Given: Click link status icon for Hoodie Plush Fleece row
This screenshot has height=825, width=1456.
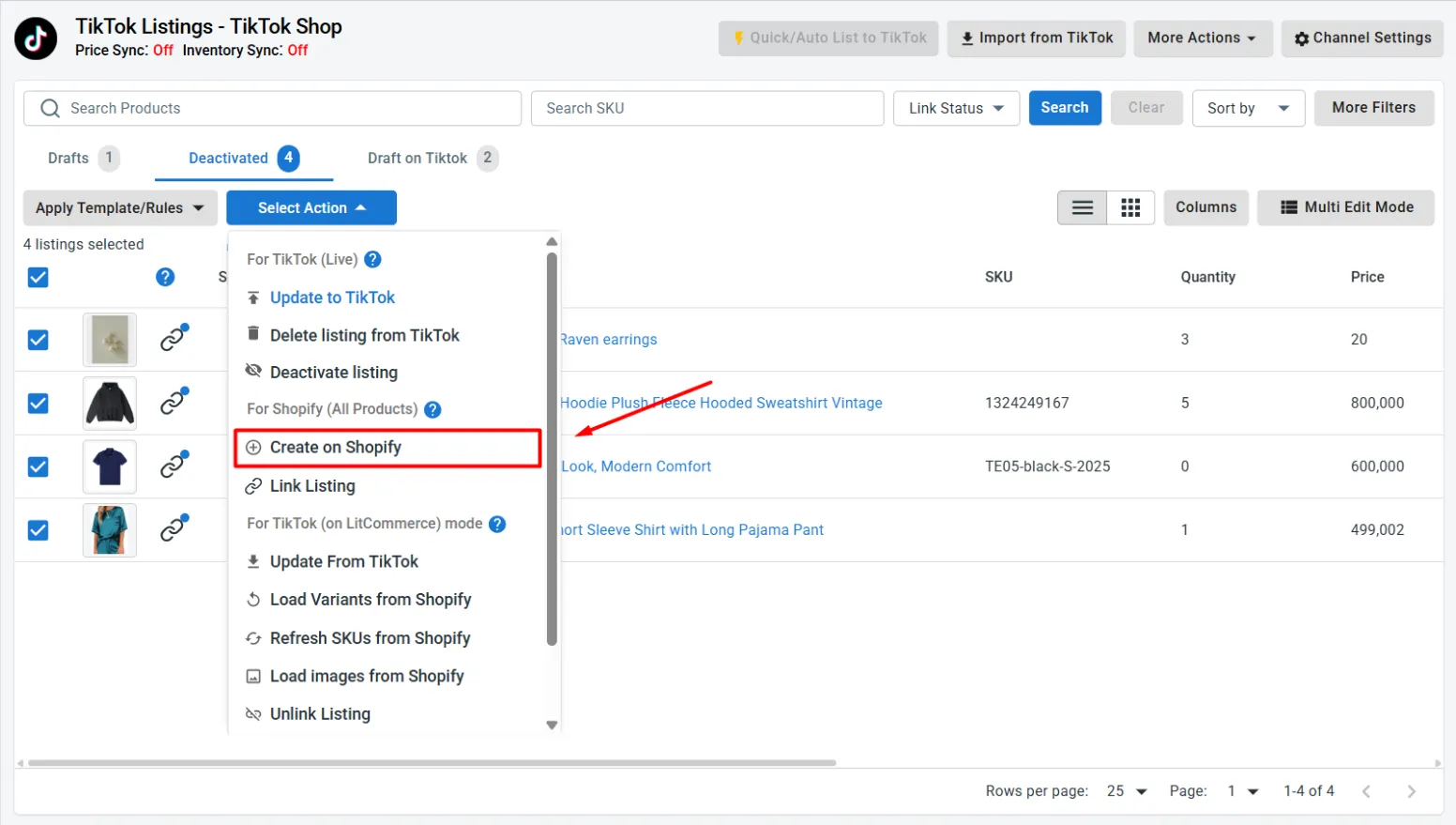Looking at the screenshot, I should click(x=174, y=402).
